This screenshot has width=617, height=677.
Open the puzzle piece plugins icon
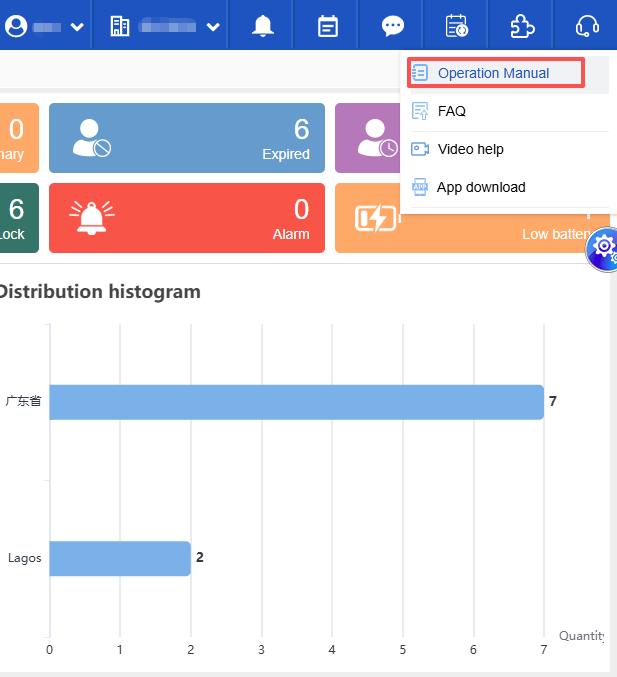(522, 26)
